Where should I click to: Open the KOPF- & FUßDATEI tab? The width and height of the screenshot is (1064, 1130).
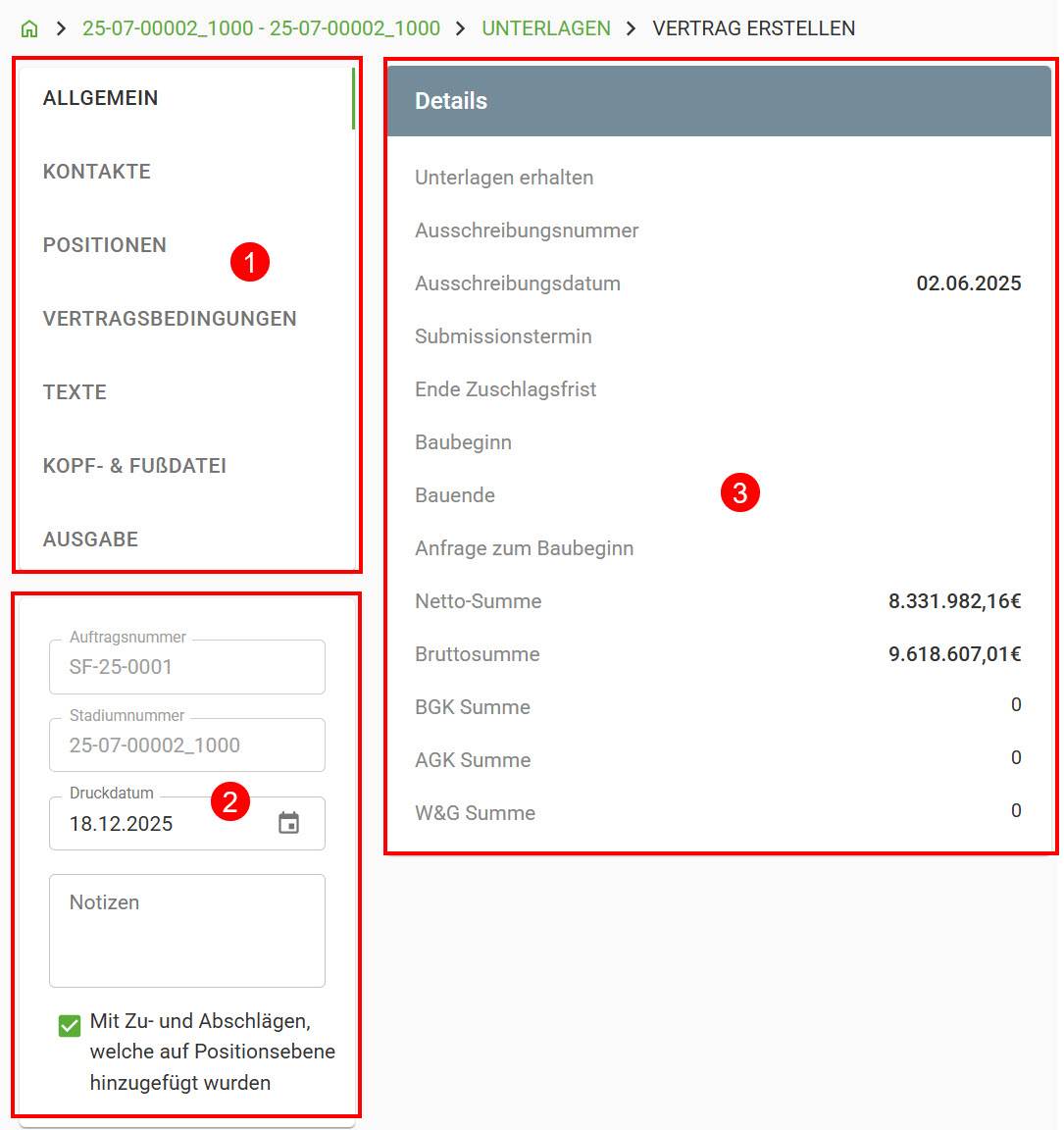134,466
